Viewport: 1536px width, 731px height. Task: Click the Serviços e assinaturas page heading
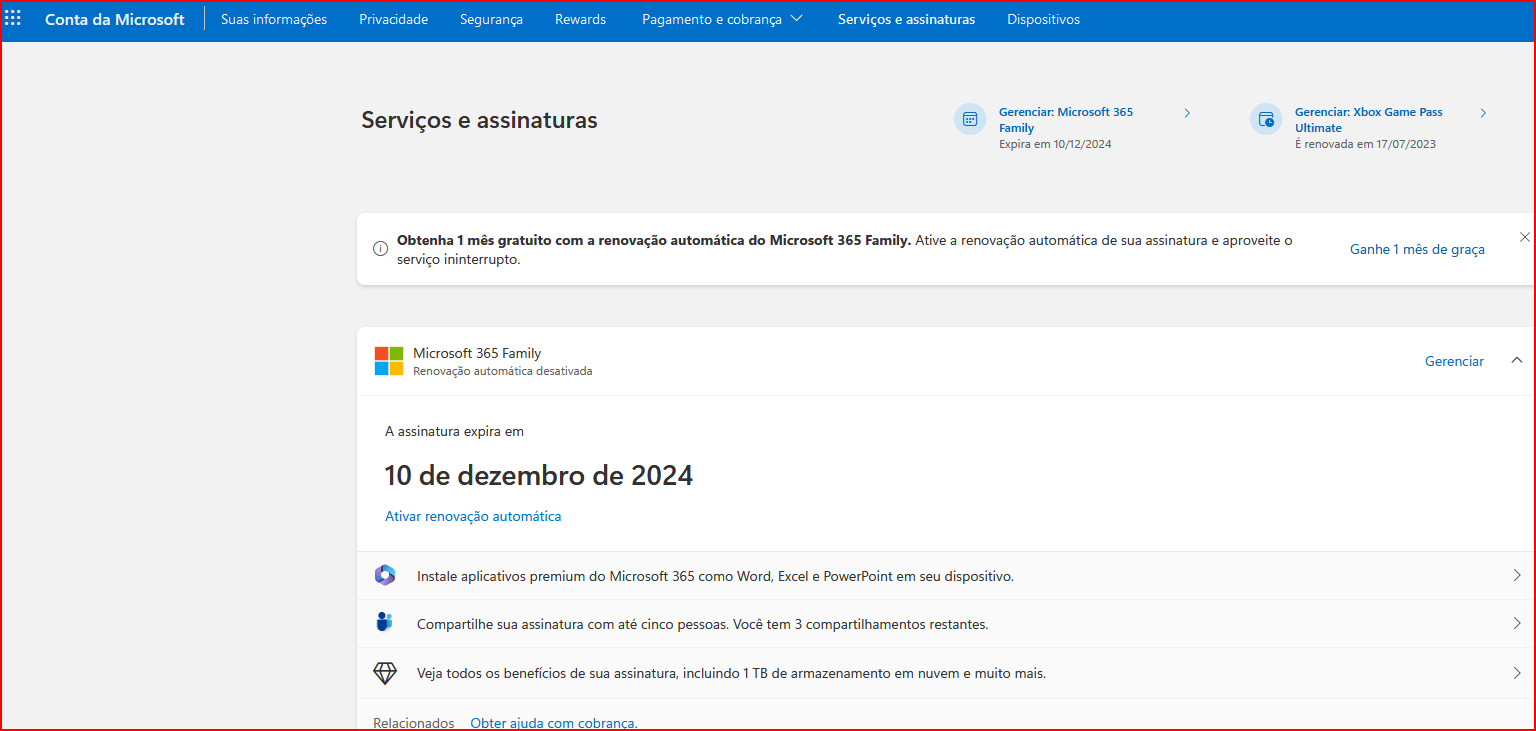(479, 120)
